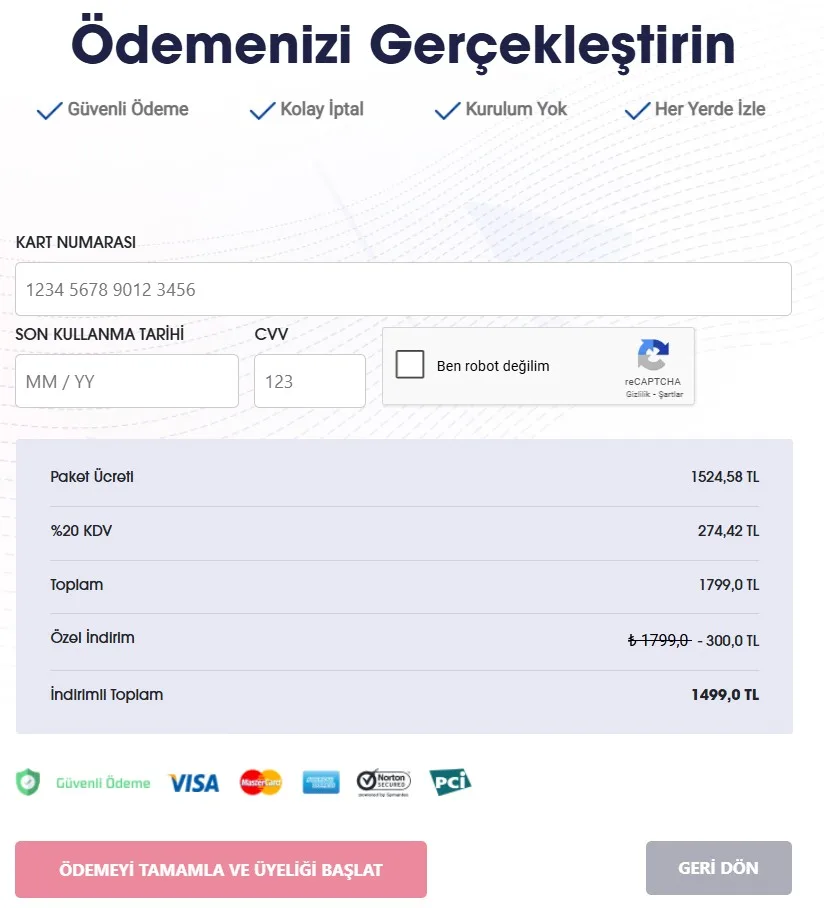Image resolution: width=824 pixels, height=908 pixels.
Task: Click the checkmark beside Güvenli Ödeme
Action: pos(49,110)
